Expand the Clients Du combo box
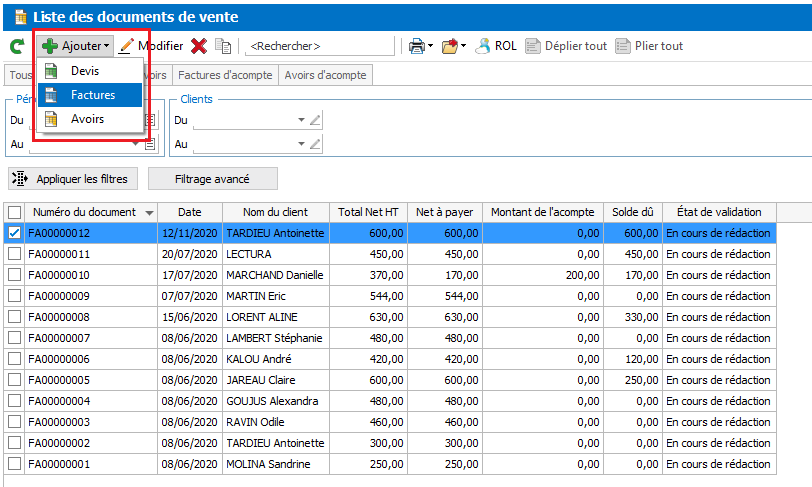Image resolution: width=812 pixels, height=487 pixels. tap(301, 120)
